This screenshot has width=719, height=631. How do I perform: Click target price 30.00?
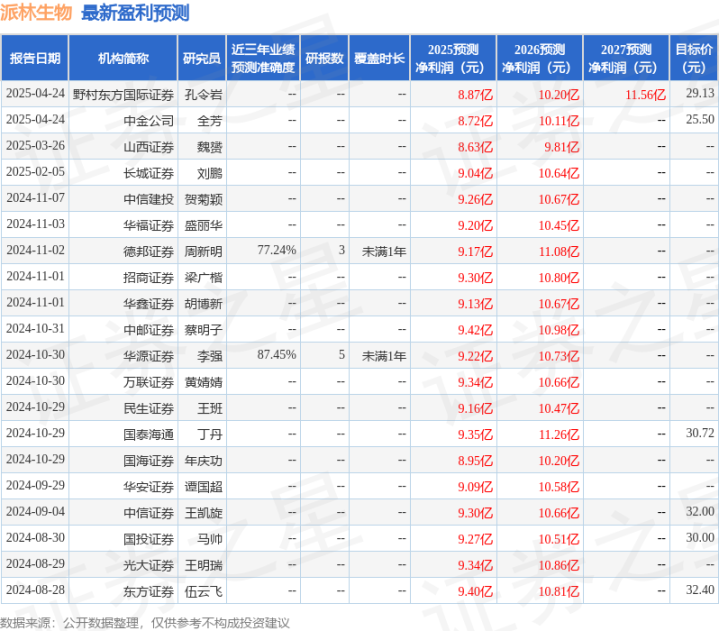(700, 537)
